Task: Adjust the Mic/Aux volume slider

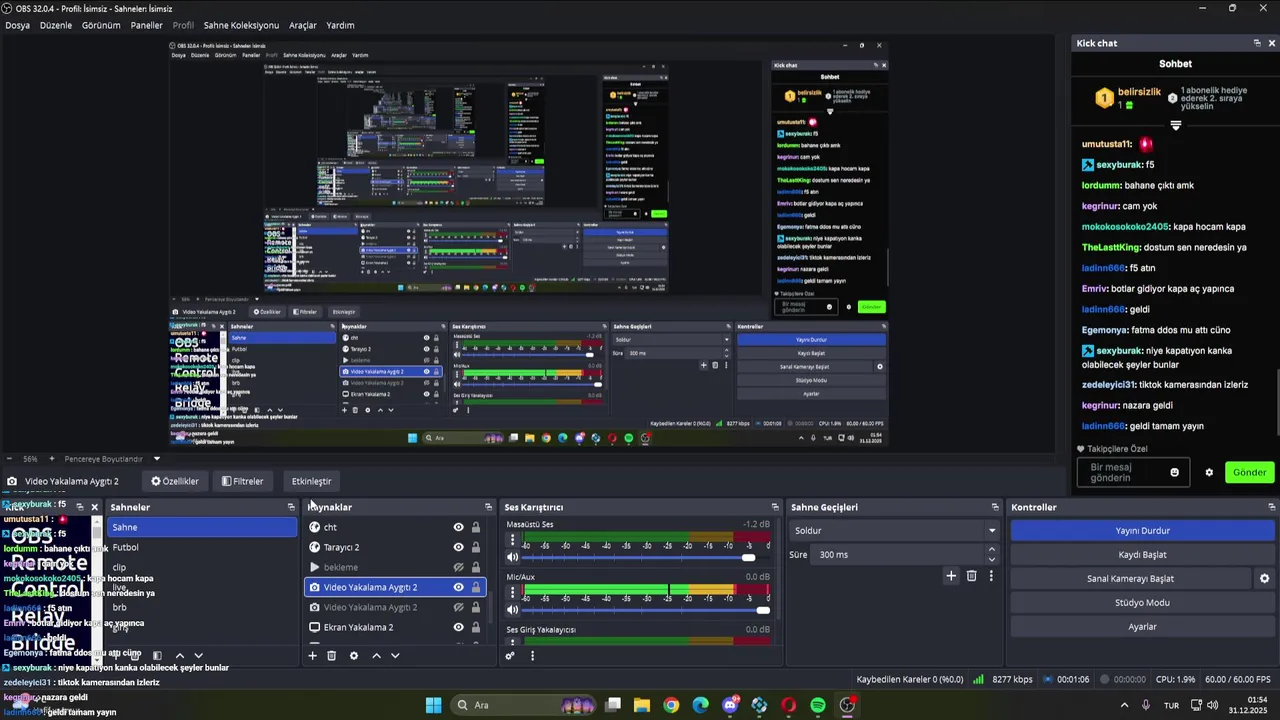Action: pyautogui.click(x=763, y=610)
